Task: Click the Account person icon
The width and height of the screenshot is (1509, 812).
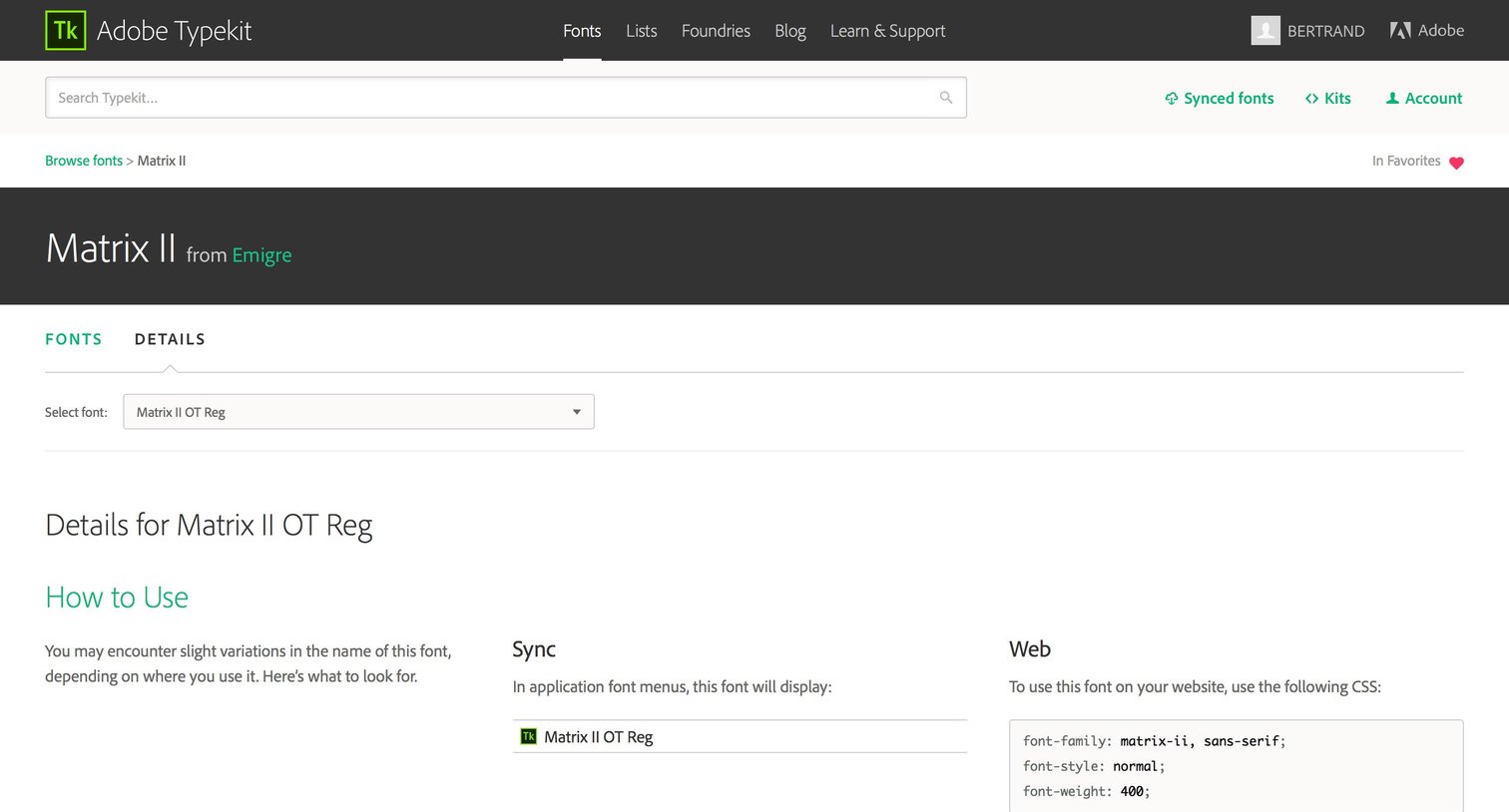Action: pyautogui.click(x=1392, y=99)
